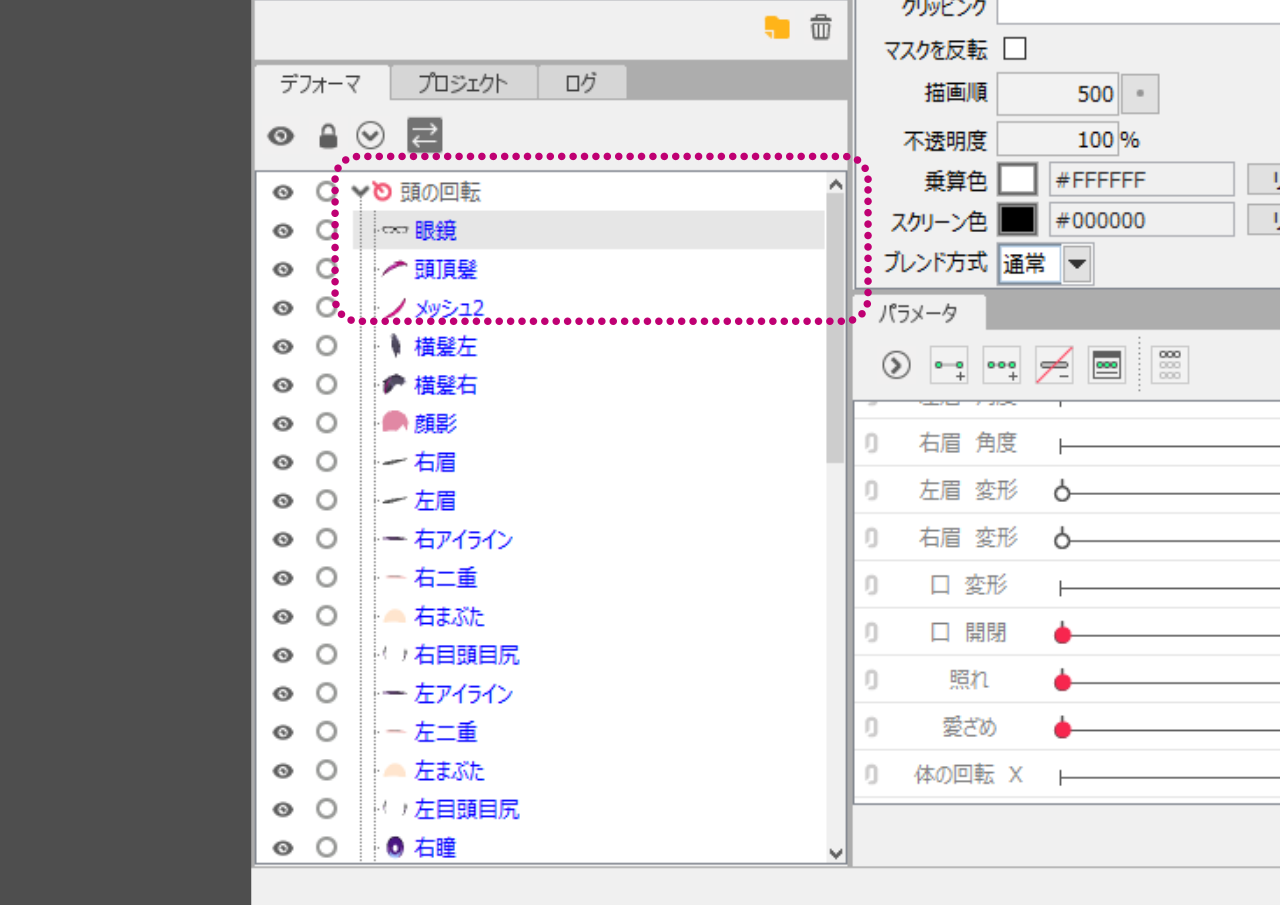1280x905 pixels.
Task: Click the link clip icon beside 左眉 変形
Action: pos(871,491)
